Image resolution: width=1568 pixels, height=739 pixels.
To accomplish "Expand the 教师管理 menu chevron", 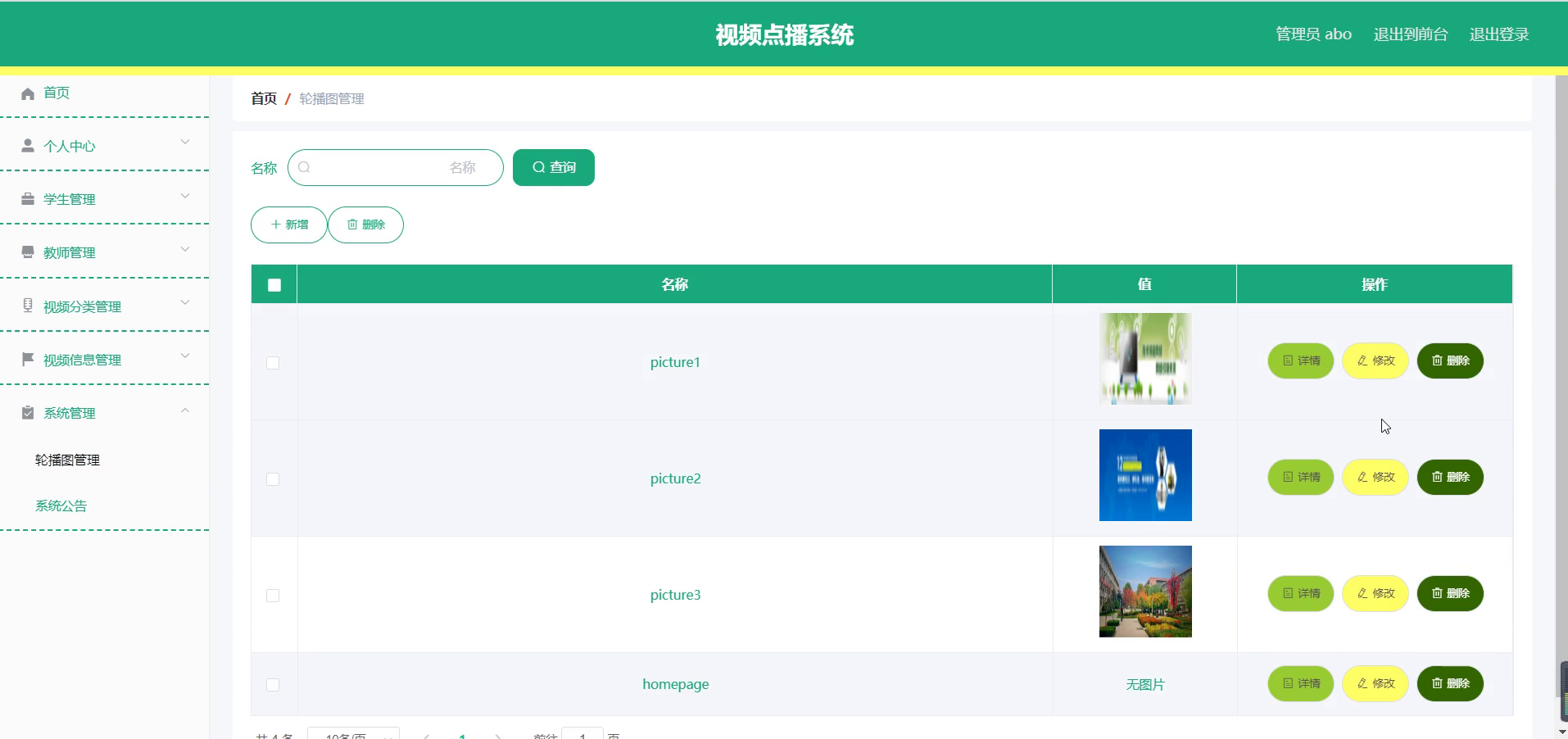I will tap(185, 249).
